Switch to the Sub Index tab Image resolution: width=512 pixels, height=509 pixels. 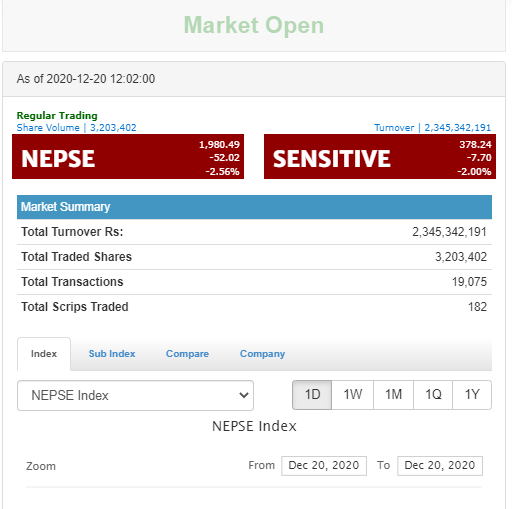point(112,354)
